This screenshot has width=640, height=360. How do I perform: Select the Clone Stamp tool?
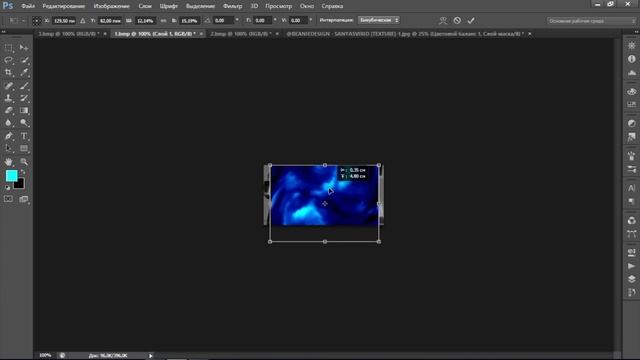click(9, 98)
